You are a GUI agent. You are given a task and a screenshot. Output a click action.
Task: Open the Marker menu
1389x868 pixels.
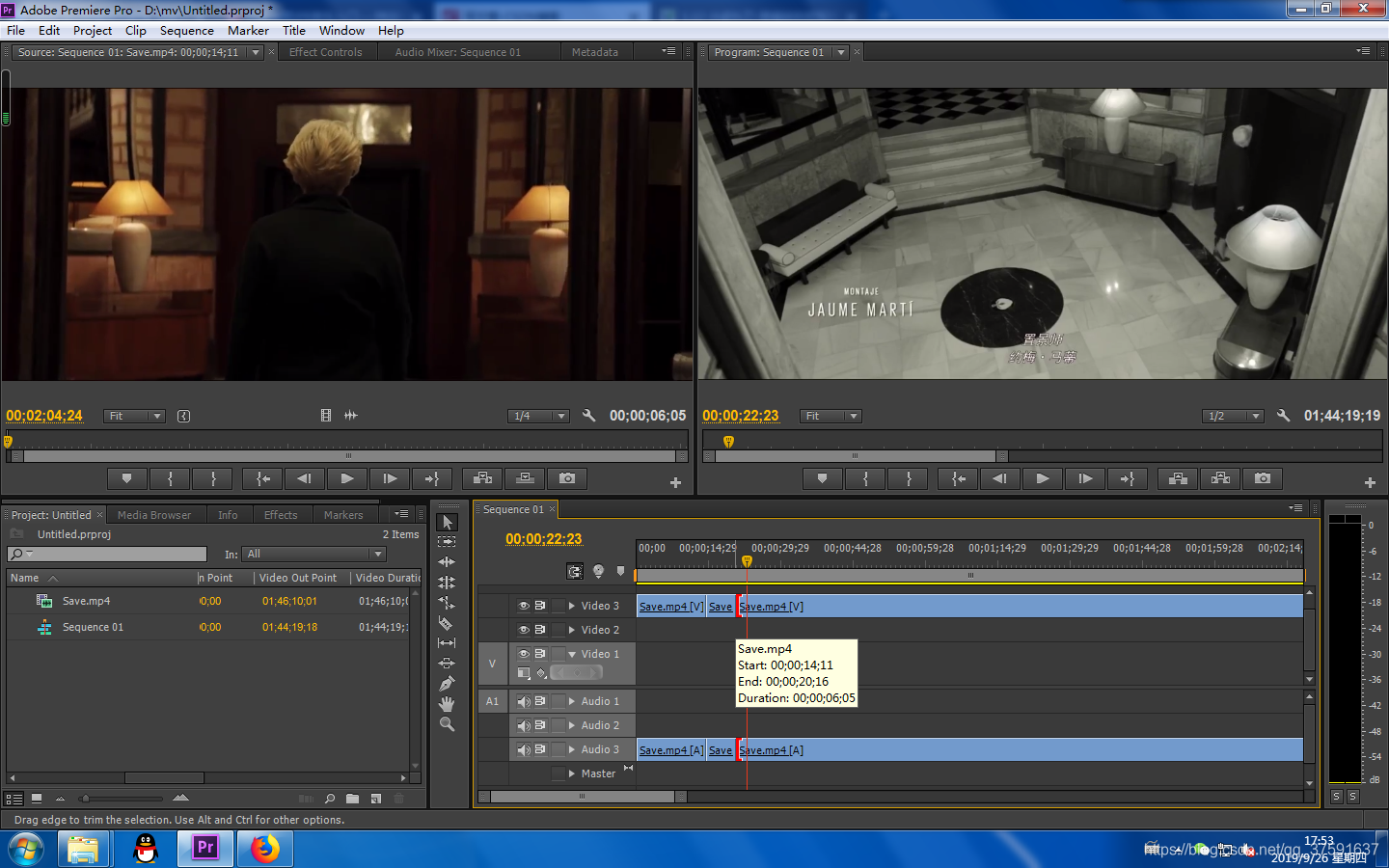click(x=248, y=30)
